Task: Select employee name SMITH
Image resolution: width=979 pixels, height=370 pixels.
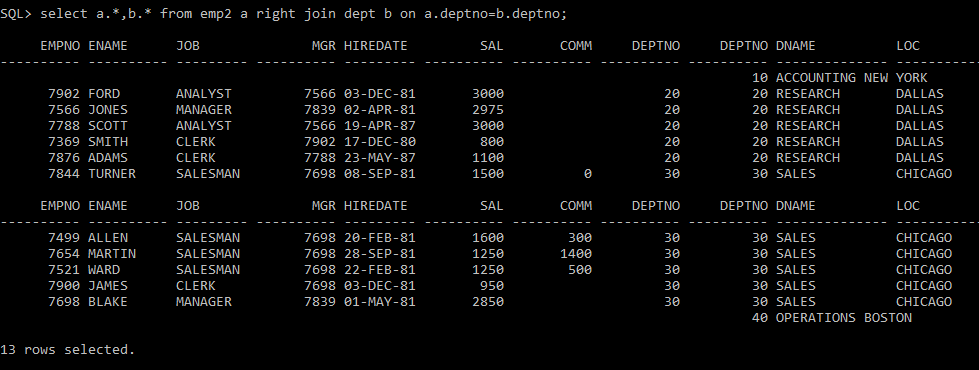Action: click(107, 142)
